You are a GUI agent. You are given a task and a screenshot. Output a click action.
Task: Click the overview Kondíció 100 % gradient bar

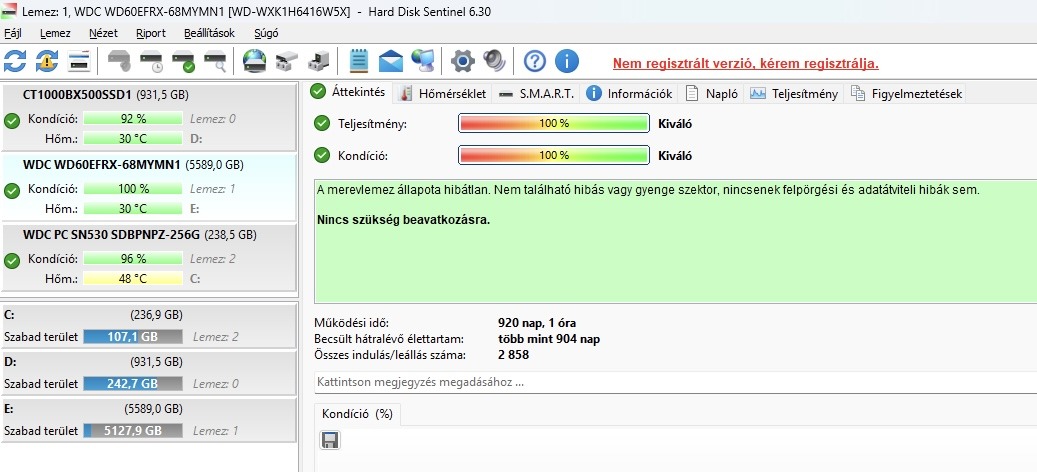click(x=554, y=155)
